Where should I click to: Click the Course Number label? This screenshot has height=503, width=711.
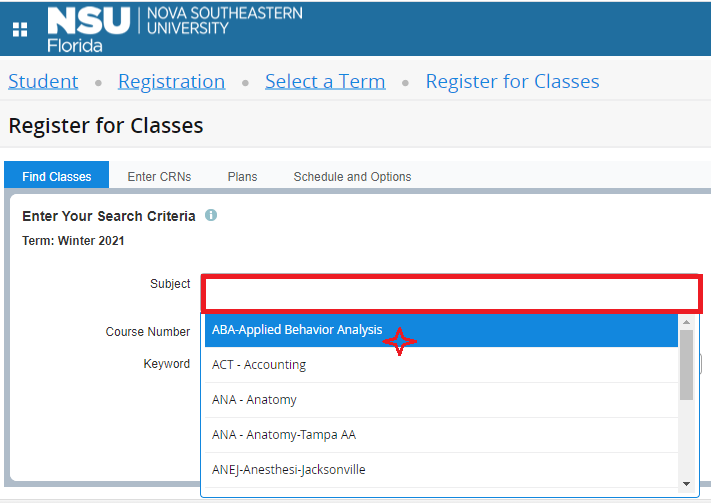(147, 332)
